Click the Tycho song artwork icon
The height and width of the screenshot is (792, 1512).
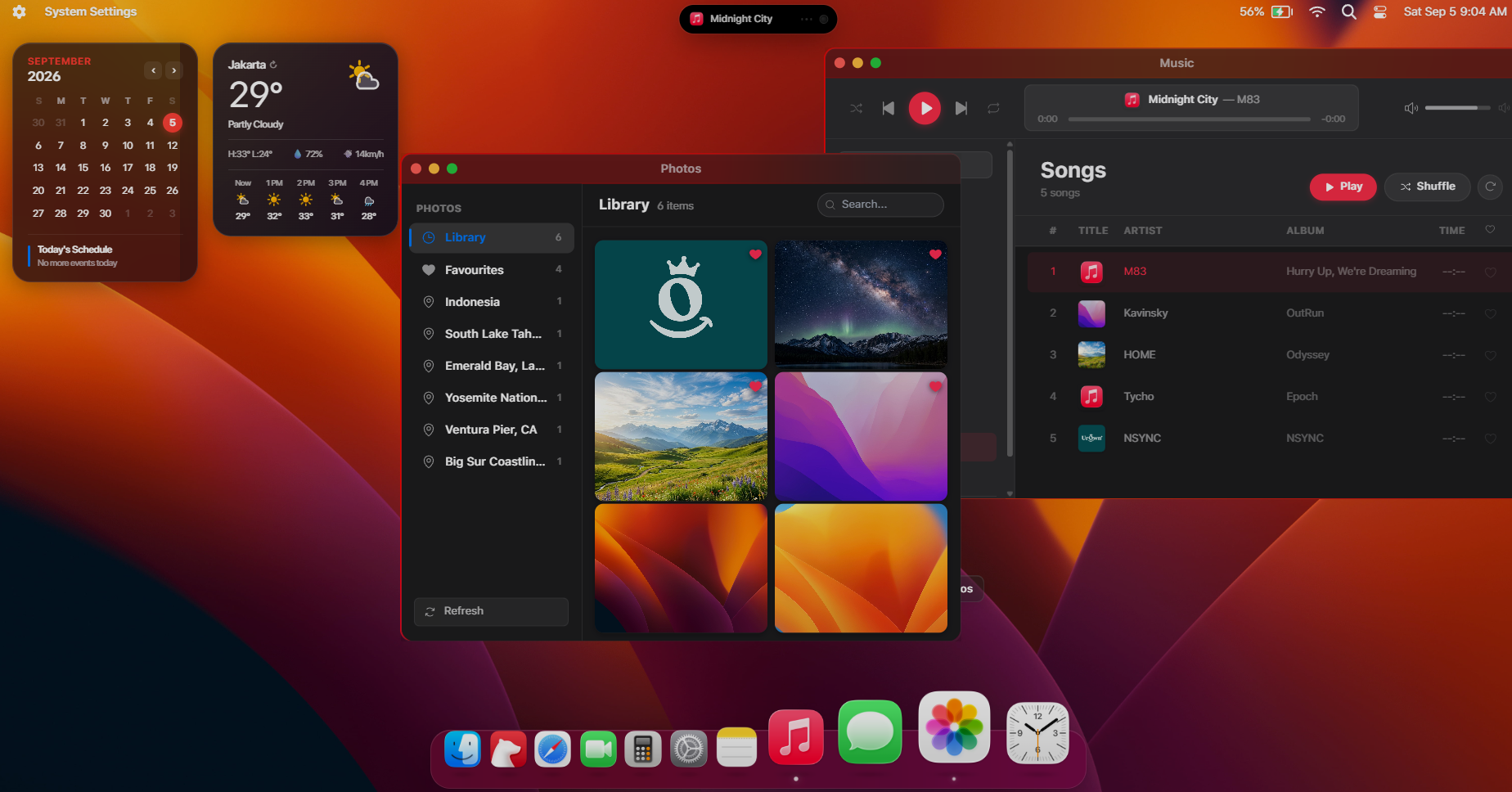pos(1091,397)
